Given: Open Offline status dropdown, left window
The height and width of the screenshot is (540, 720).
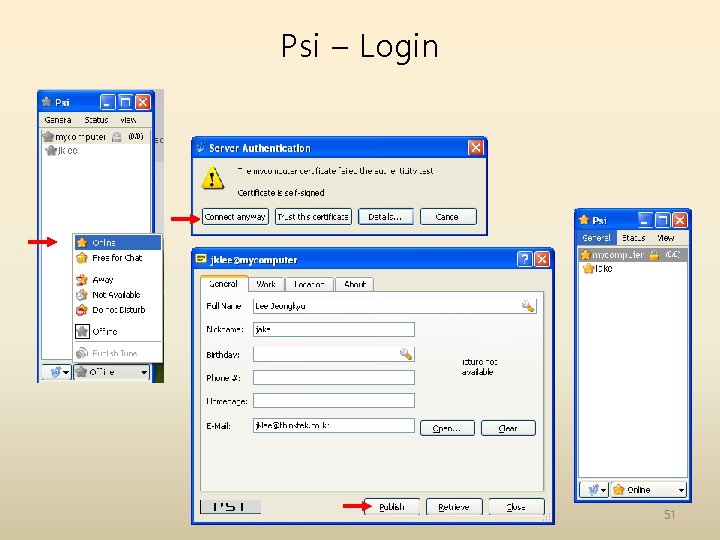Looking at the screenshot, I should click(x=111, y=372).
